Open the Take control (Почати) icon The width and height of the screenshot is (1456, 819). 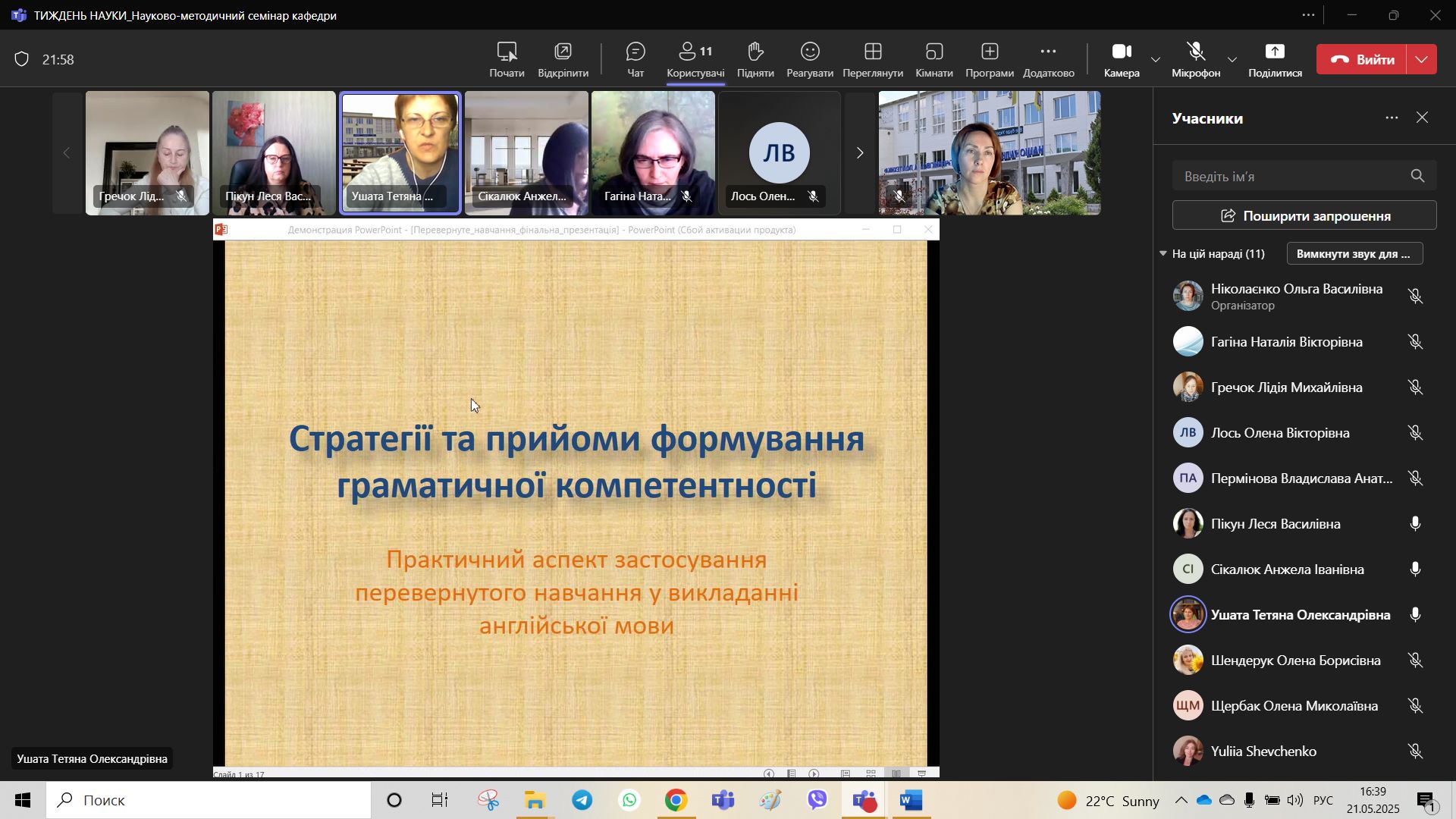point(507,52)
